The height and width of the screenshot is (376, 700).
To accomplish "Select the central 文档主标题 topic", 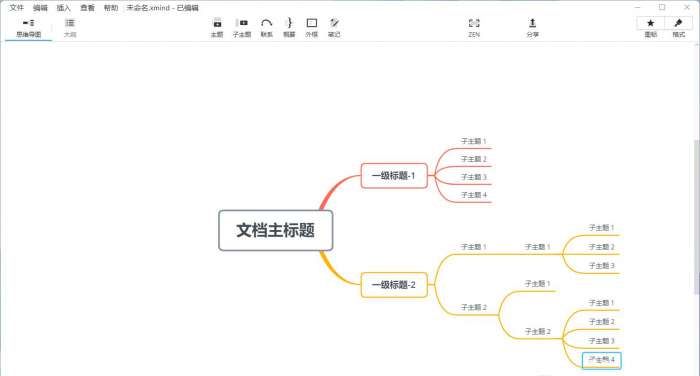I will pyautogui.click(x=275, y=230).
